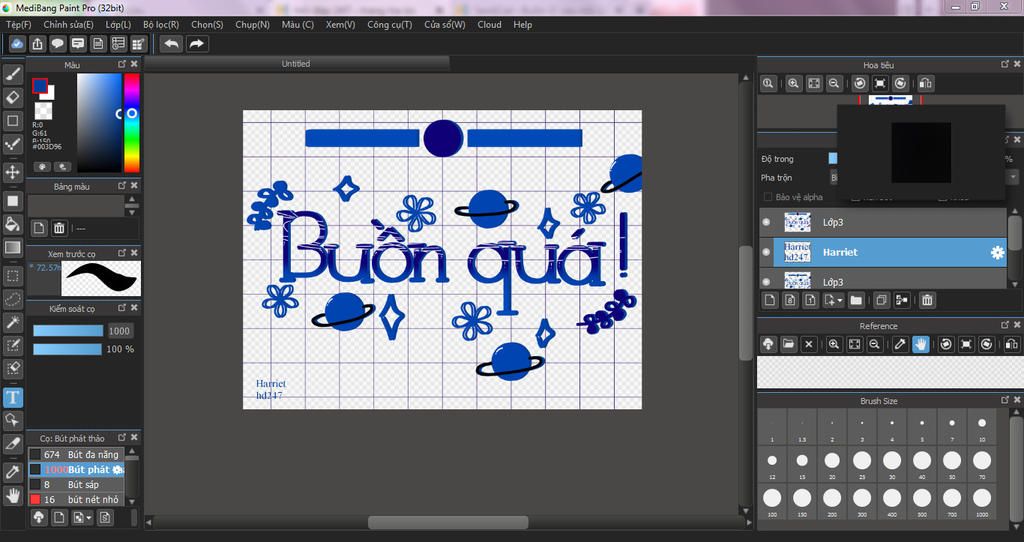Viewport: 1024px width, 542px height.
Task: Open a reference image via folder icon
Action: coord(789,344)
